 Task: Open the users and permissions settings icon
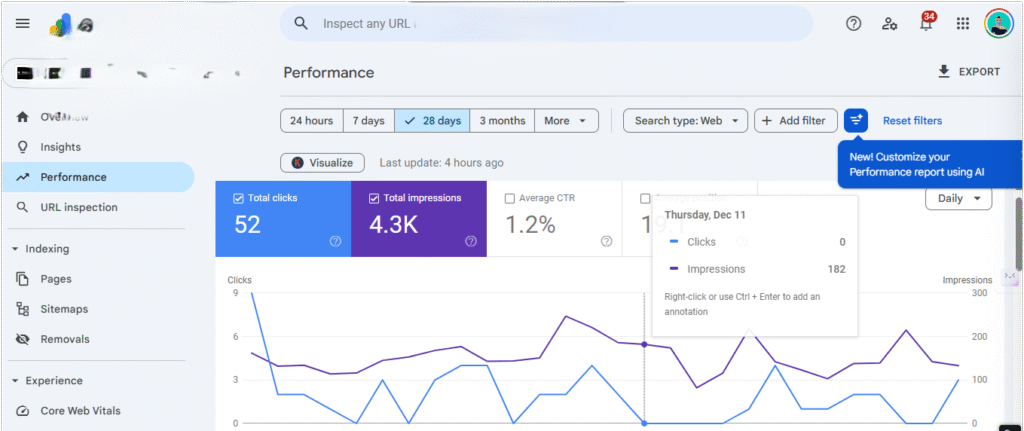(x=889, y=24)
